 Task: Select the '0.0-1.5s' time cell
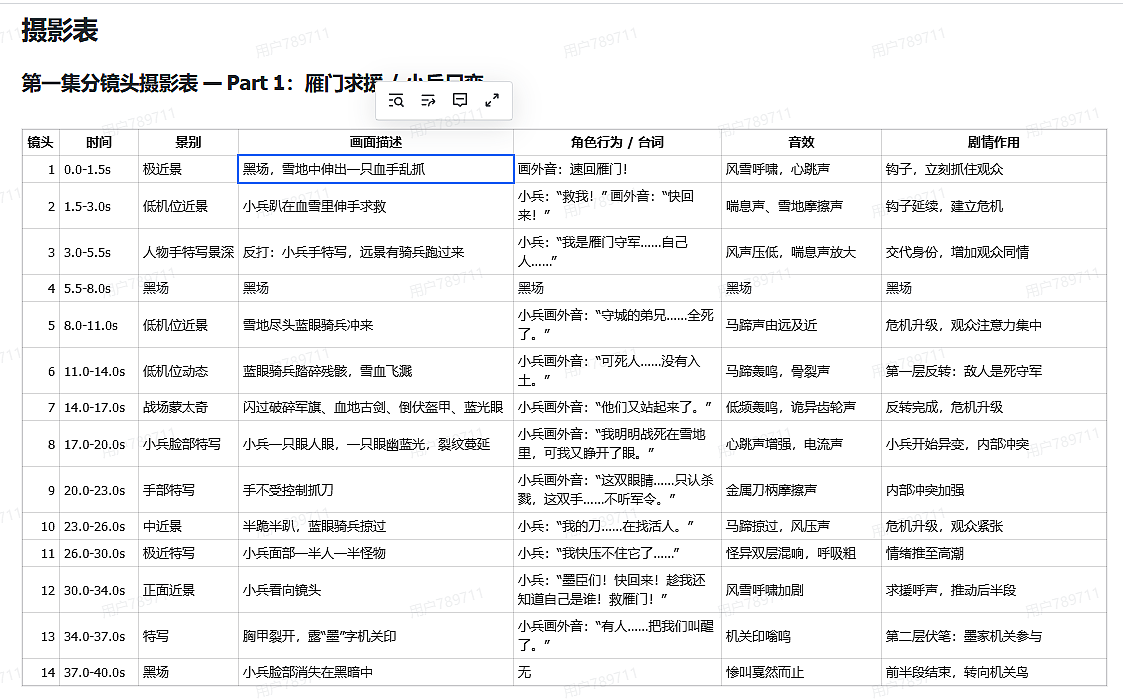pos(99,169)
